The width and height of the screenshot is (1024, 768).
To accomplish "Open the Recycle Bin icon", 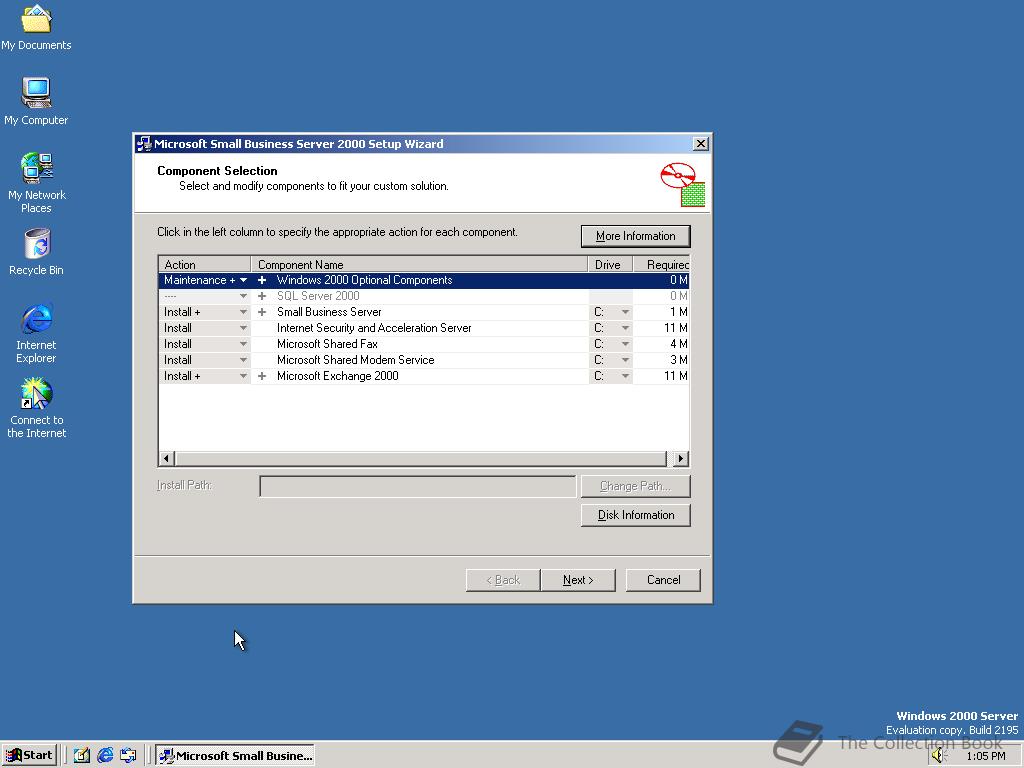I will pos(36,252).
